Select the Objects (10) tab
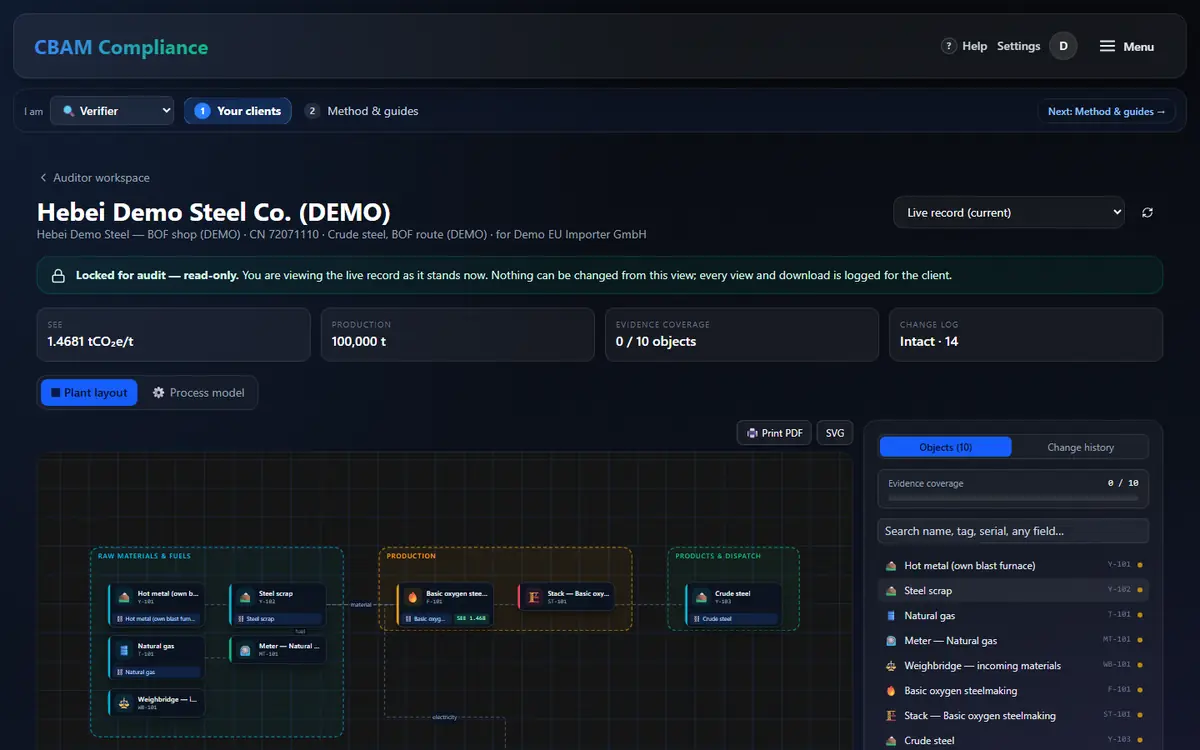 tap(945, 447)
